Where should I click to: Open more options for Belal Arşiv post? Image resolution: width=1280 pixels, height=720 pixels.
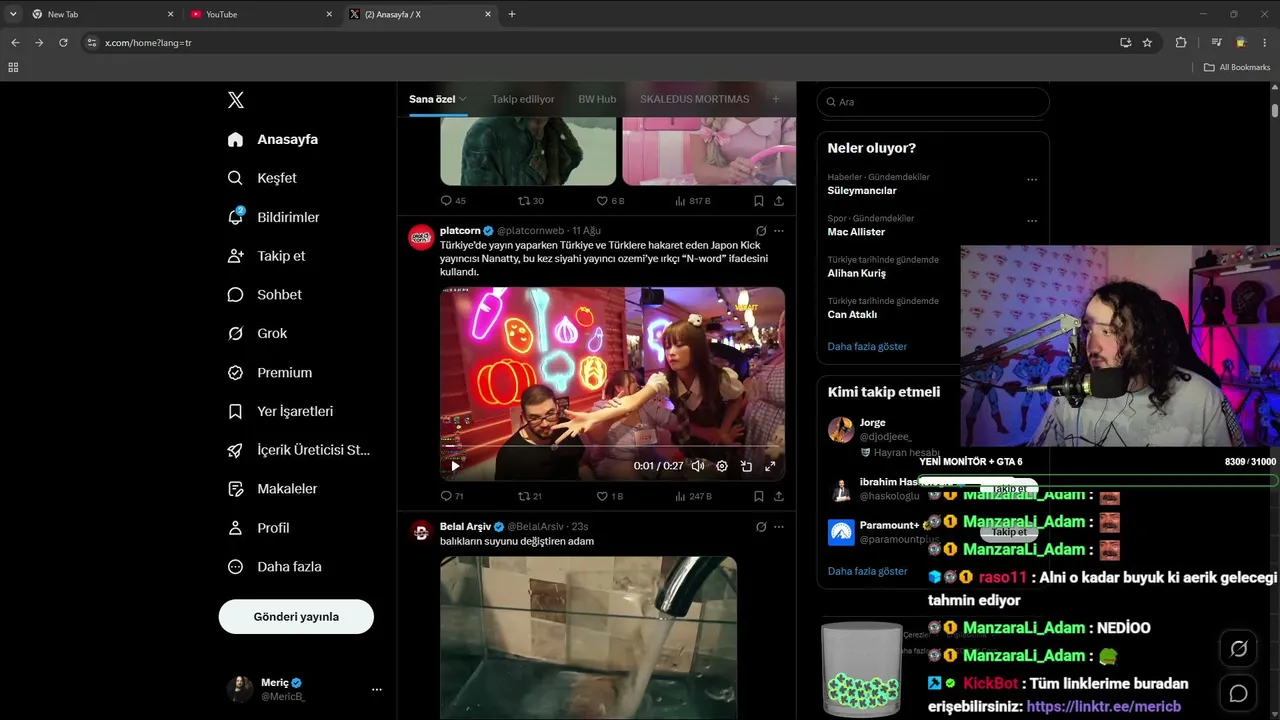[x=779, y=527]
